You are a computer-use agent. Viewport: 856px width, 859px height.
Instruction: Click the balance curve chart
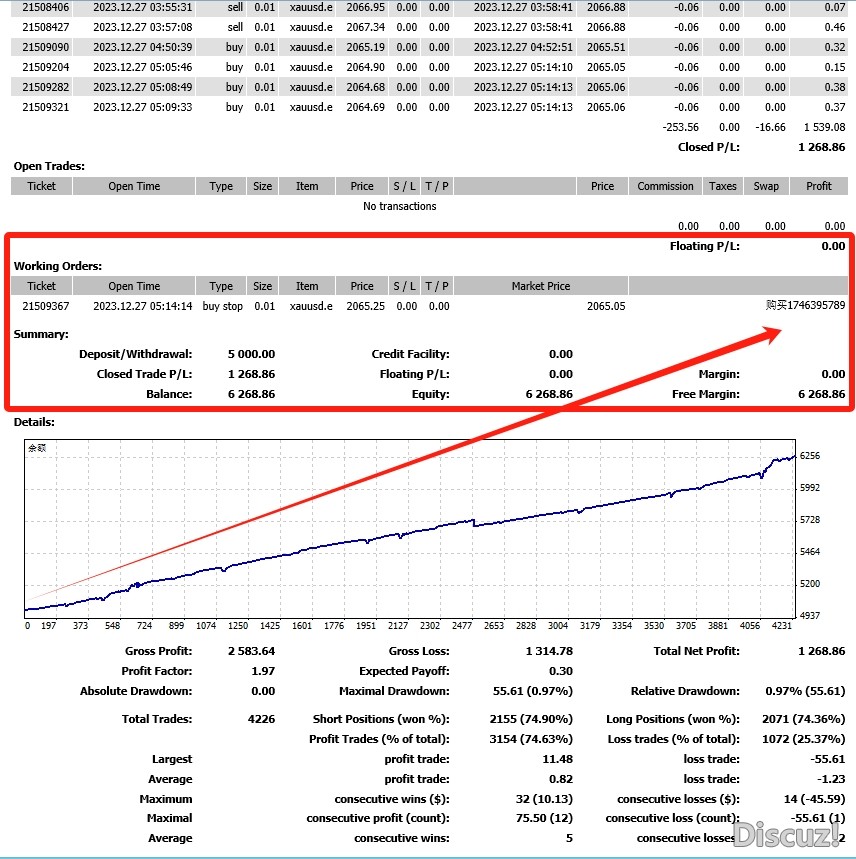click(x=410, y=528)
